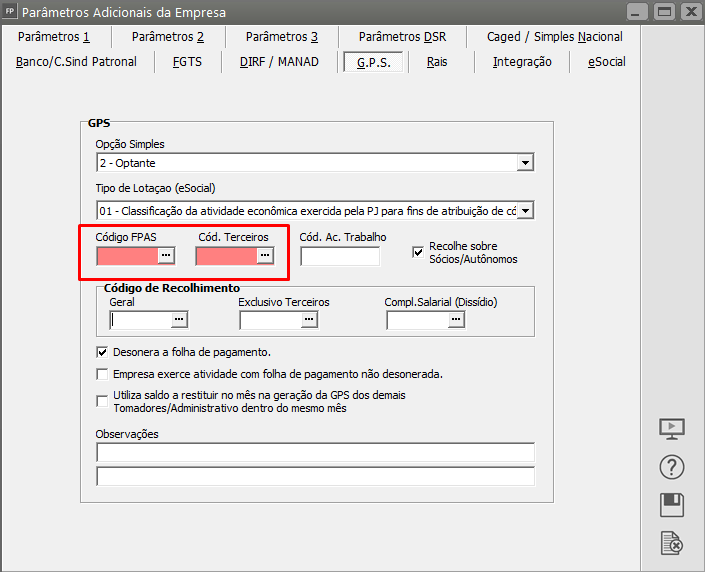Click the first Observações text field
The image size is (705, 572).
(315, 453)
